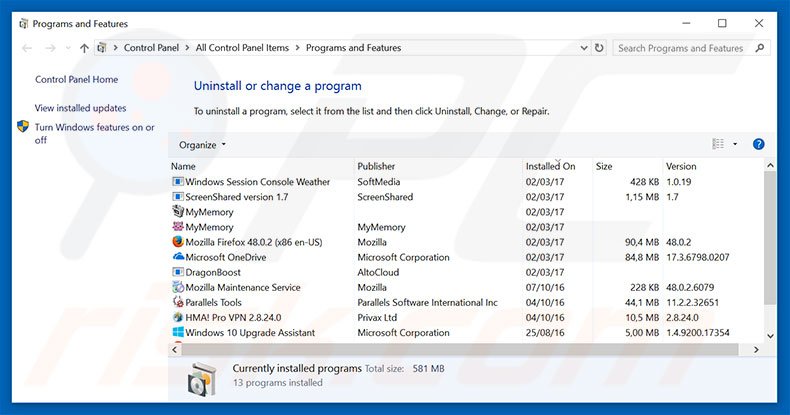
Task: Sort by Version column header
Action: [681, 166]
